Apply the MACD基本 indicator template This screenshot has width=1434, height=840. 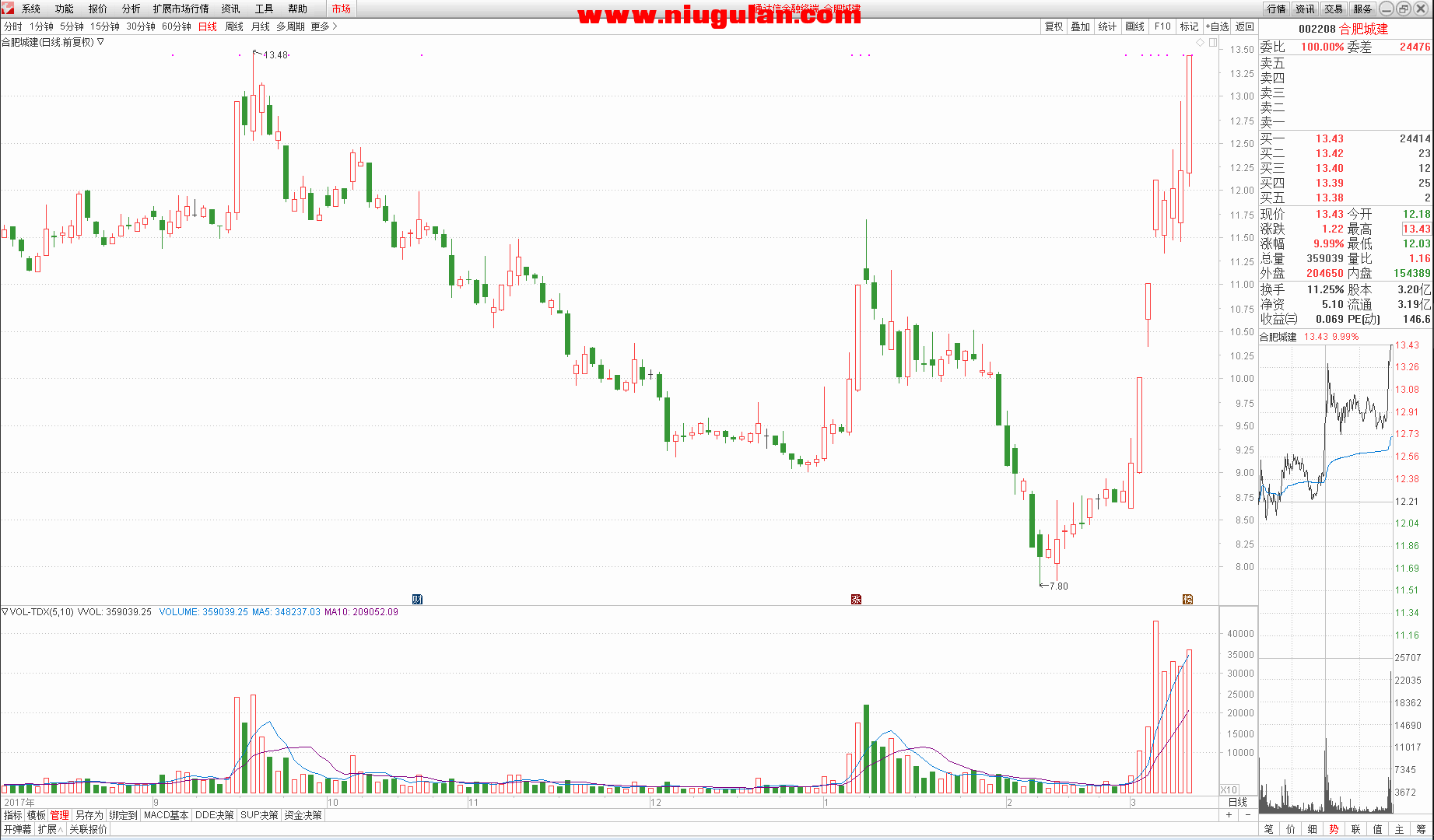point(167,815)
